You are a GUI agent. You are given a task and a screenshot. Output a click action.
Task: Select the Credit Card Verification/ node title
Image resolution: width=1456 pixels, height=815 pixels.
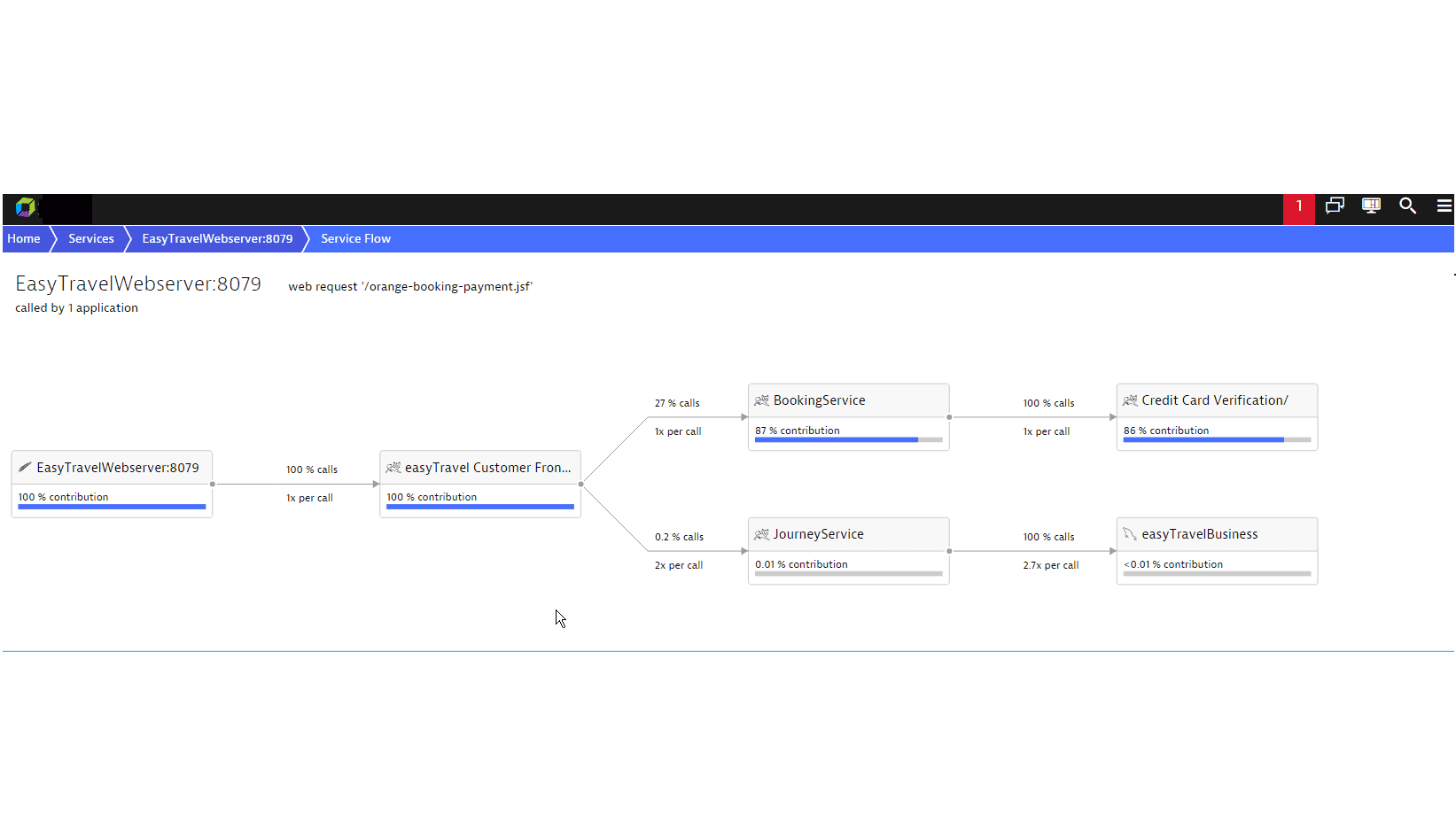(x=1215, y=400)
